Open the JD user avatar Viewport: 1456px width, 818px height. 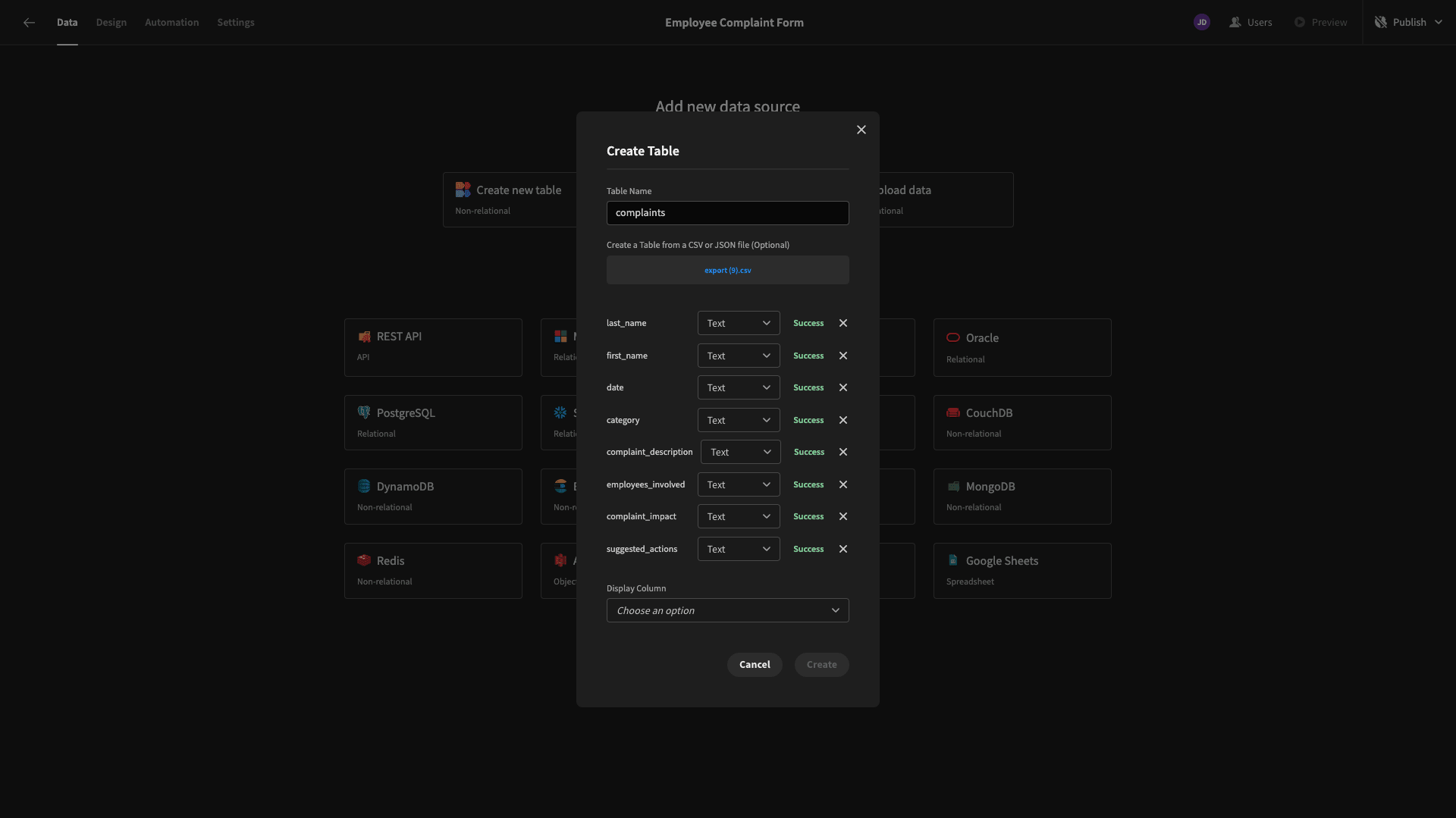point(1202,23)
